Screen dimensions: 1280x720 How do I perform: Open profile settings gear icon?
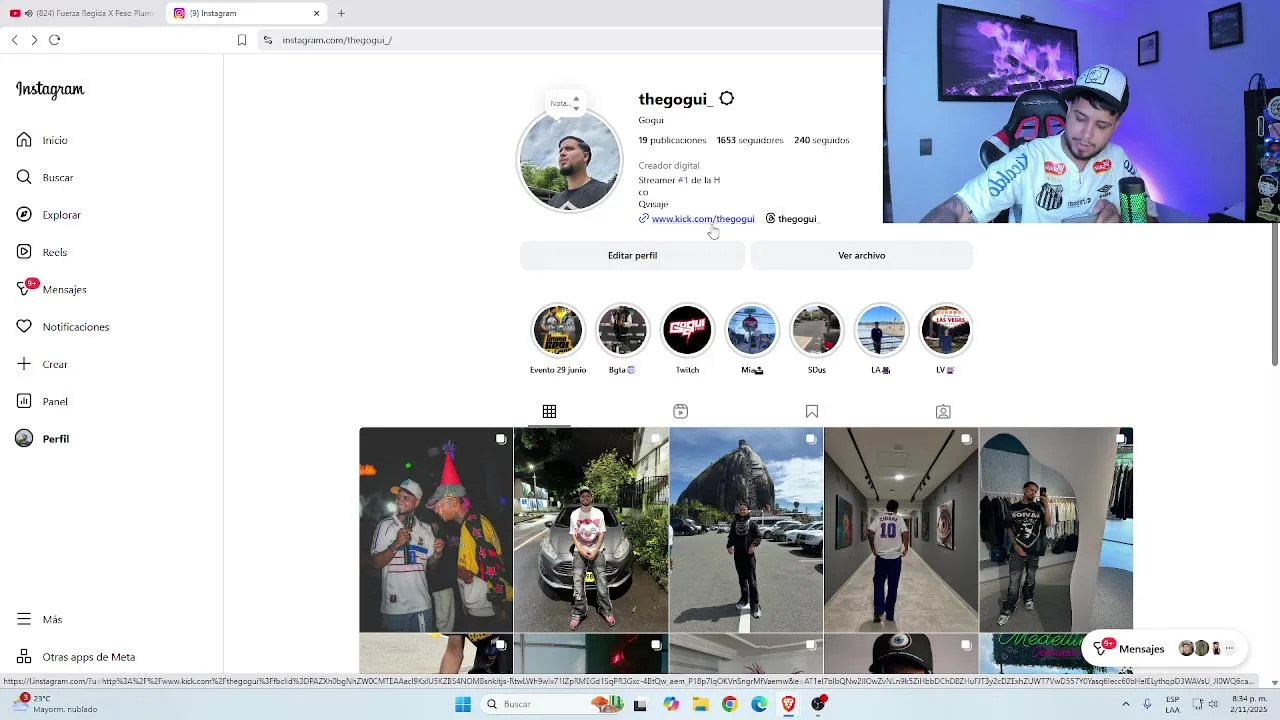point(727,99)
